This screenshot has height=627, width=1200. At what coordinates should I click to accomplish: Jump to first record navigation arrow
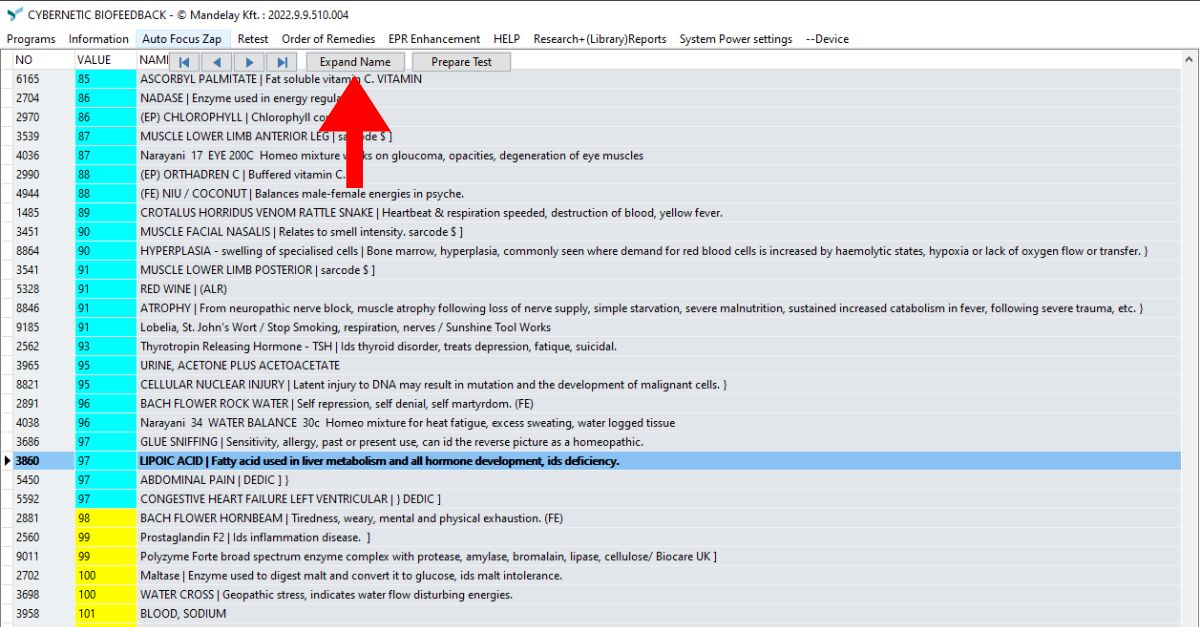coord(183,62)
